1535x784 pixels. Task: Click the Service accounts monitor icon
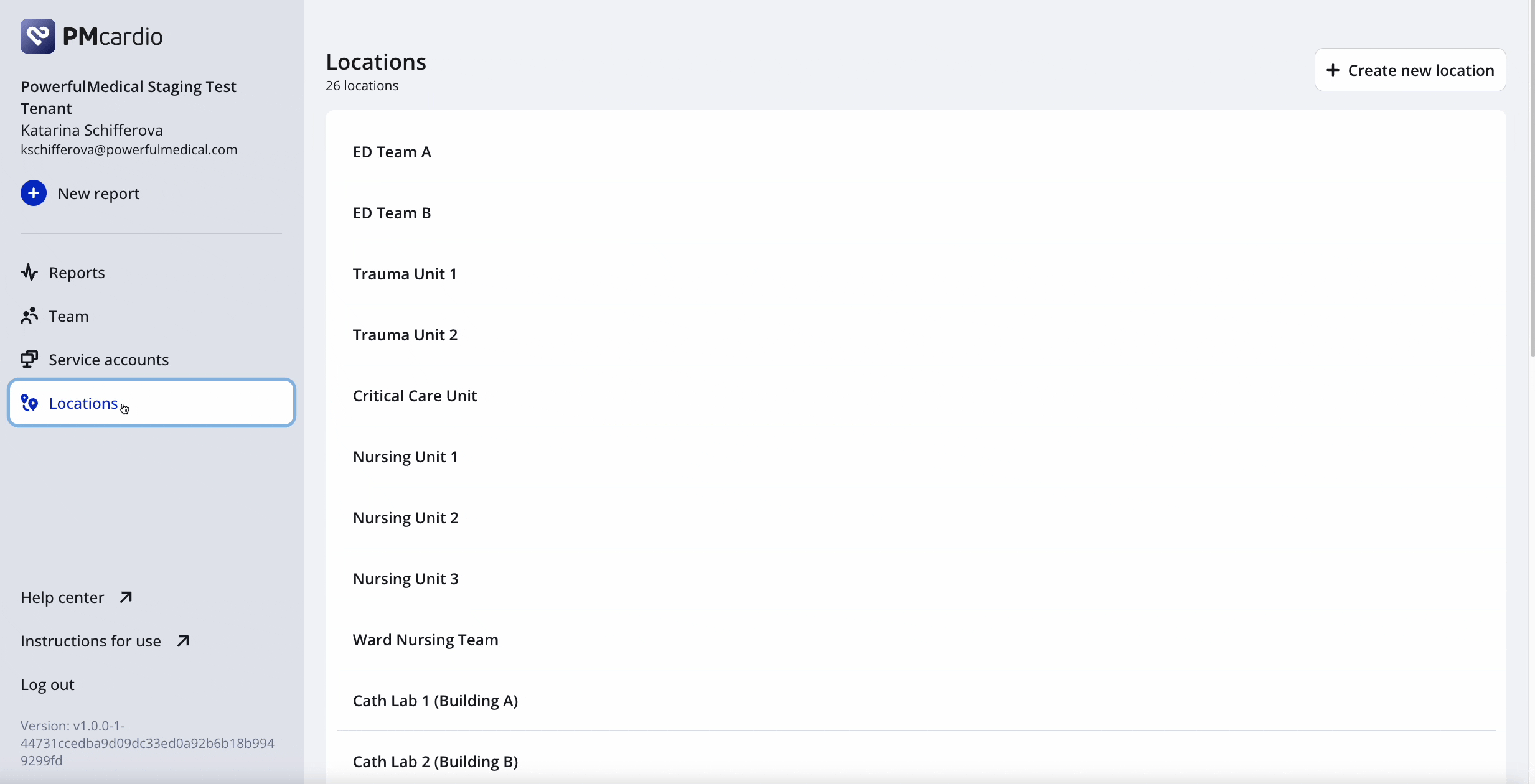29,359
